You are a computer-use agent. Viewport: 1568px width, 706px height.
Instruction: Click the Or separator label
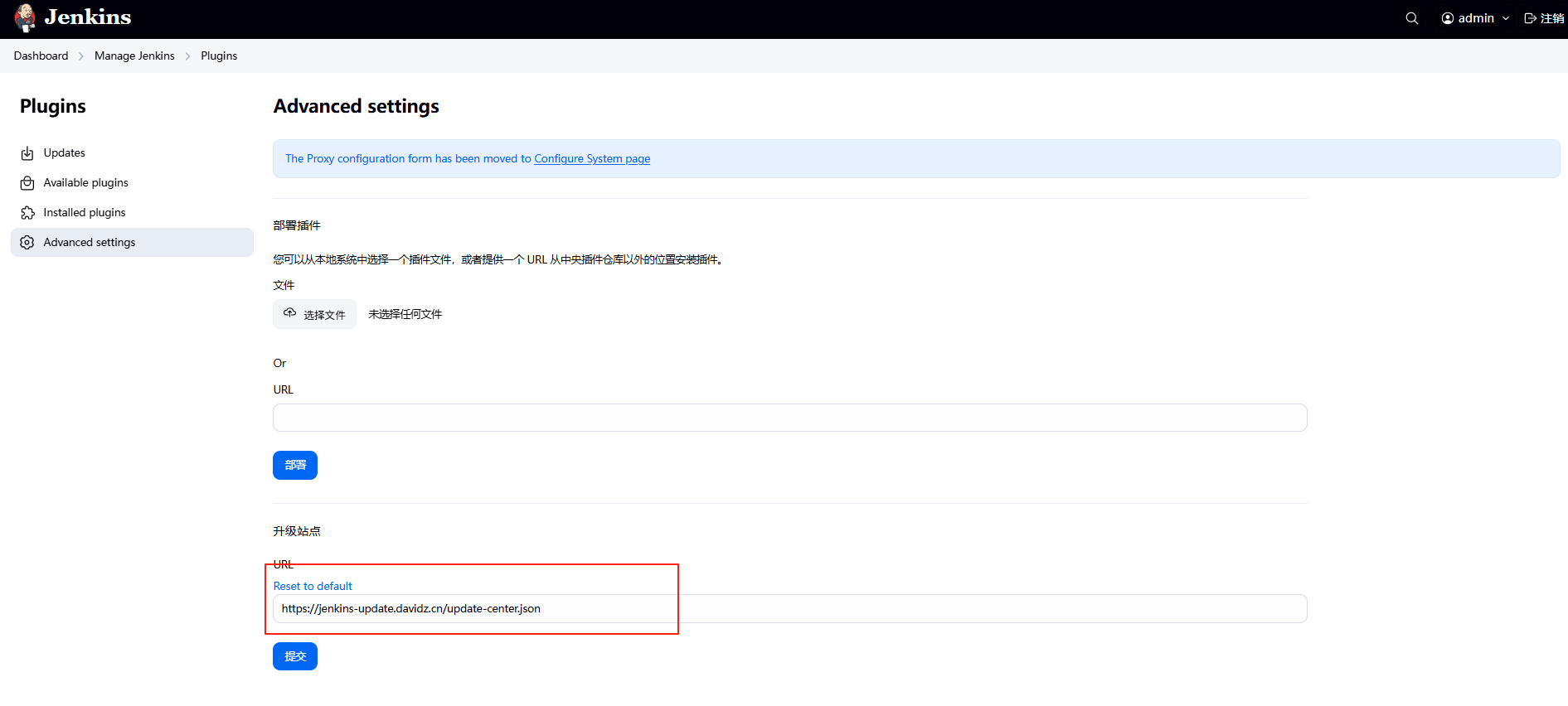279,364
